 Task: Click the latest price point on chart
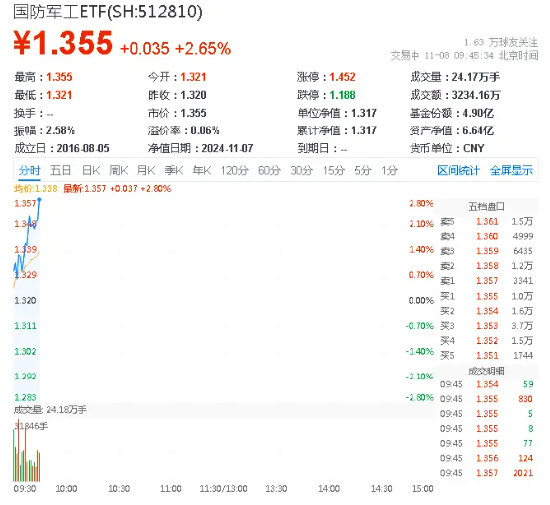(x=40, y=200)
